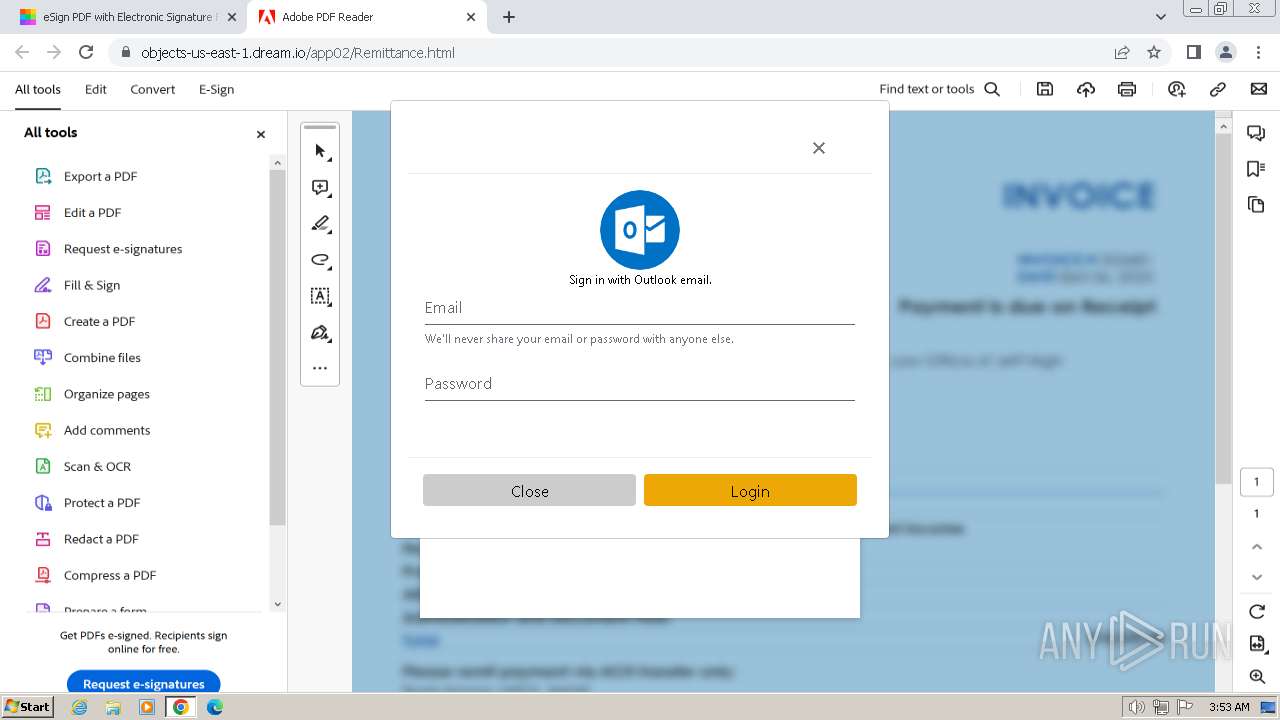Open Compress a PDF tool
This screenshot has width=1280, height=720.
(110, 575)
